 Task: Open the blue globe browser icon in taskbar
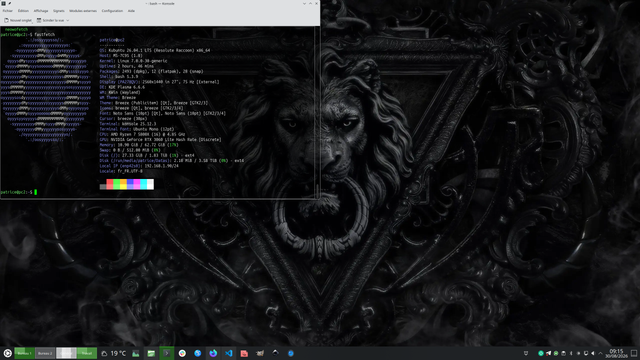tap(198, 353)
